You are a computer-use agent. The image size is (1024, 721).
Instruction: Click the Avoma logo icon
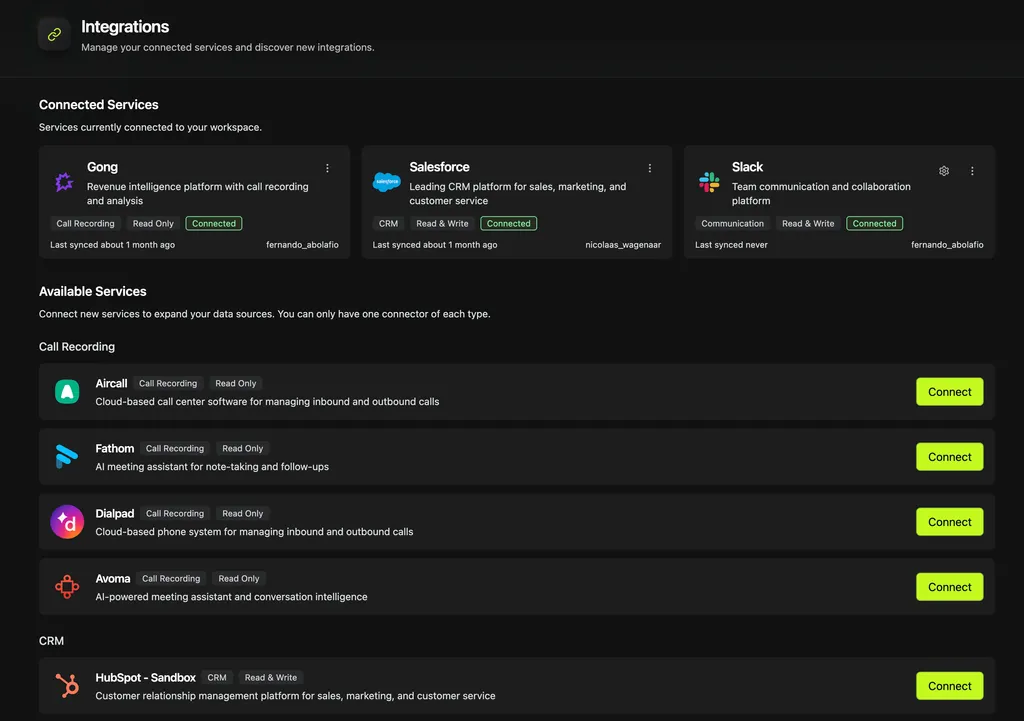tap(67, 587)
